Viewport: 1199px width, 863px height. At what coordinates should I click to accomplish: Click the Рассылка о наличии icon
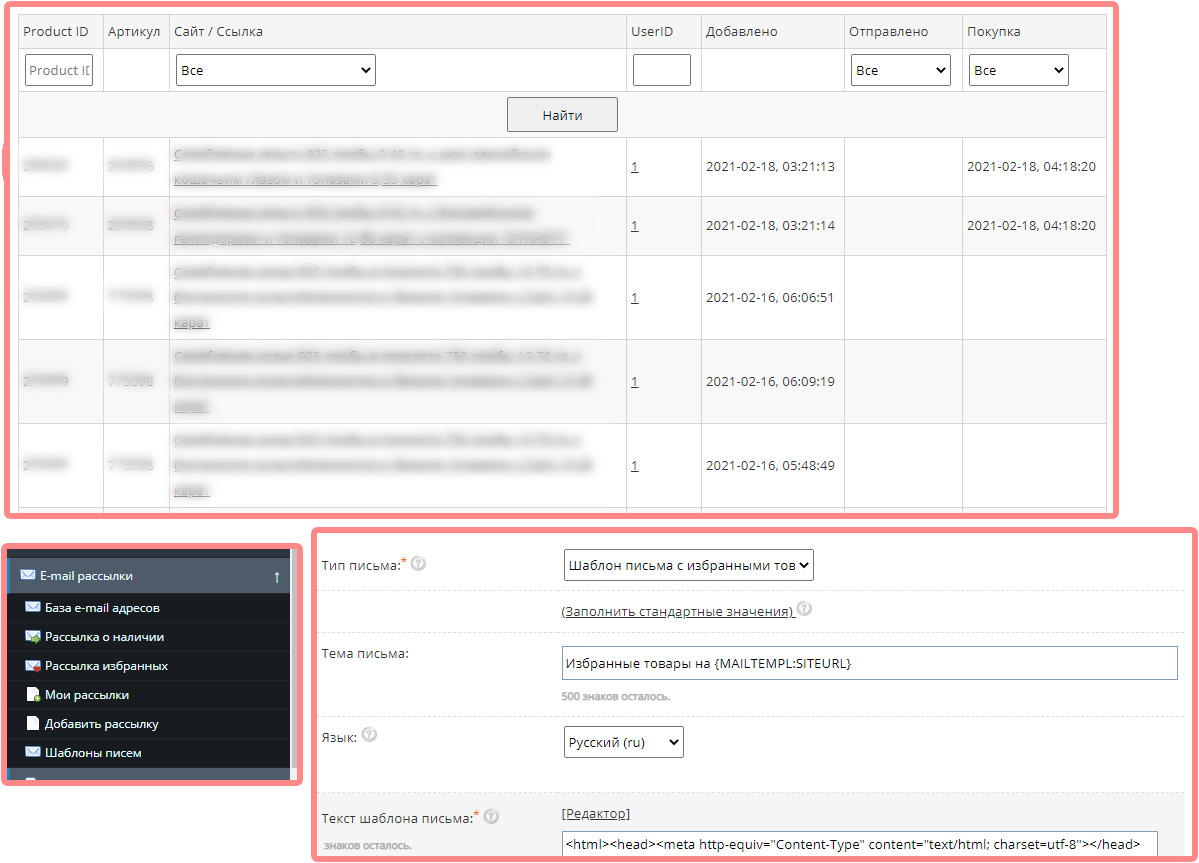click(x=33, y=636)
